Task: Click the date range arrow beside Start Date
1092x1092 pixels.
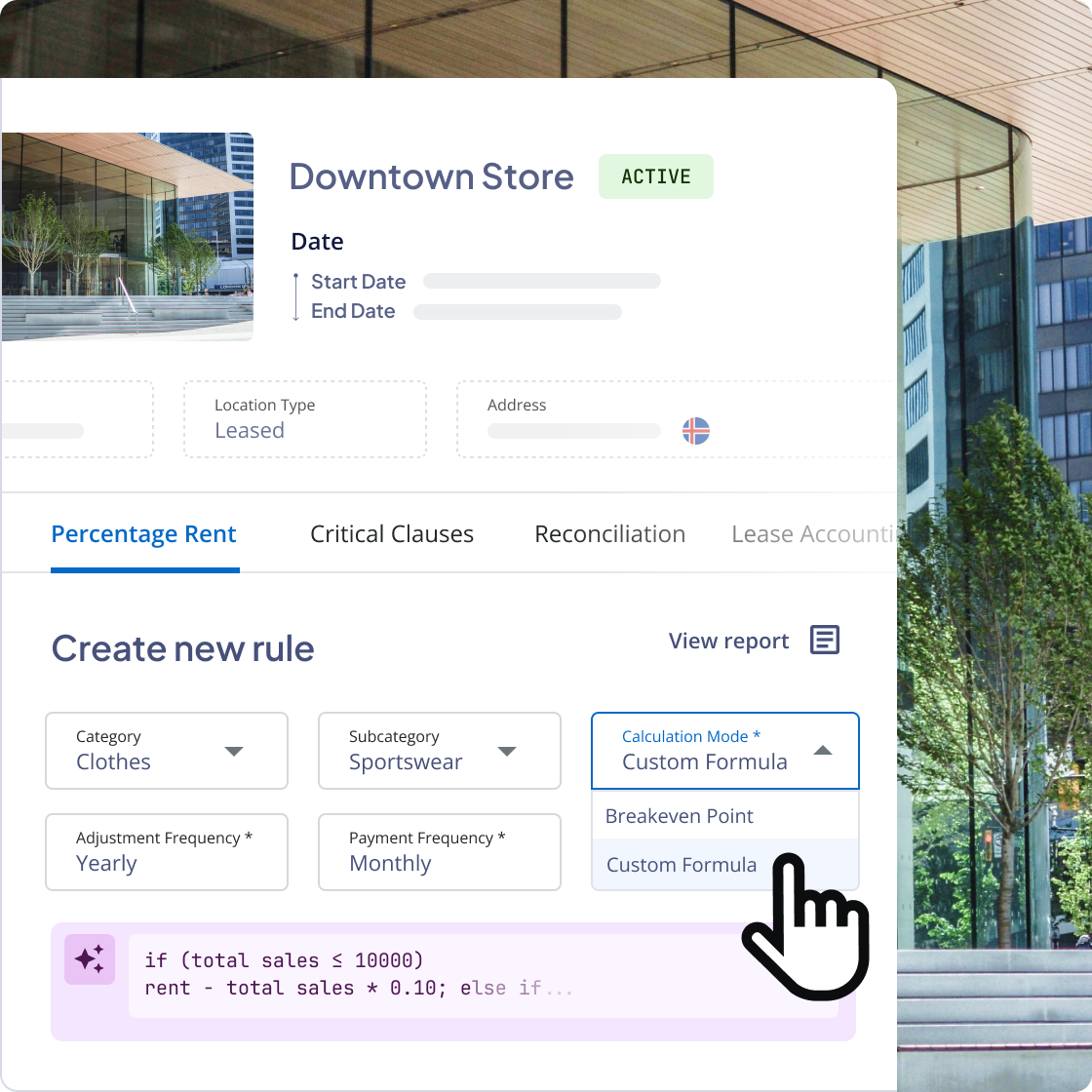Action: pos(295,295)
